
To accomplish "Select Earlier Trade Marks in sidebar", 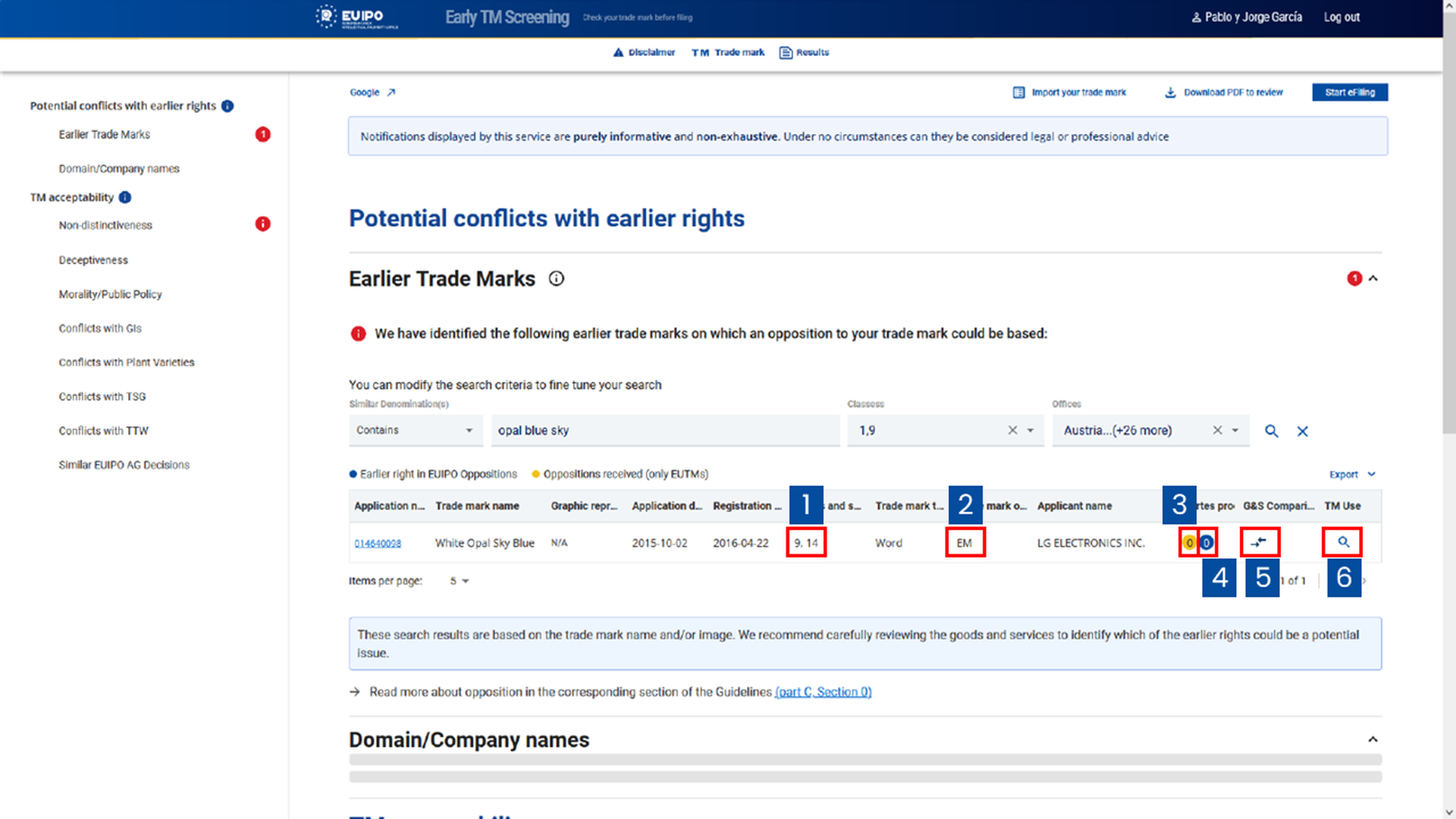I will tap(105, 134).
